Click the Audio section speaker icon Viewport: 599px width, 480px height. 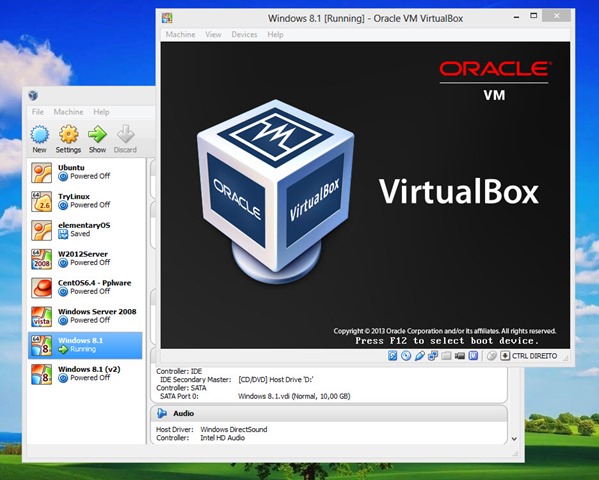pyautogui.click(x=162, y=413)
